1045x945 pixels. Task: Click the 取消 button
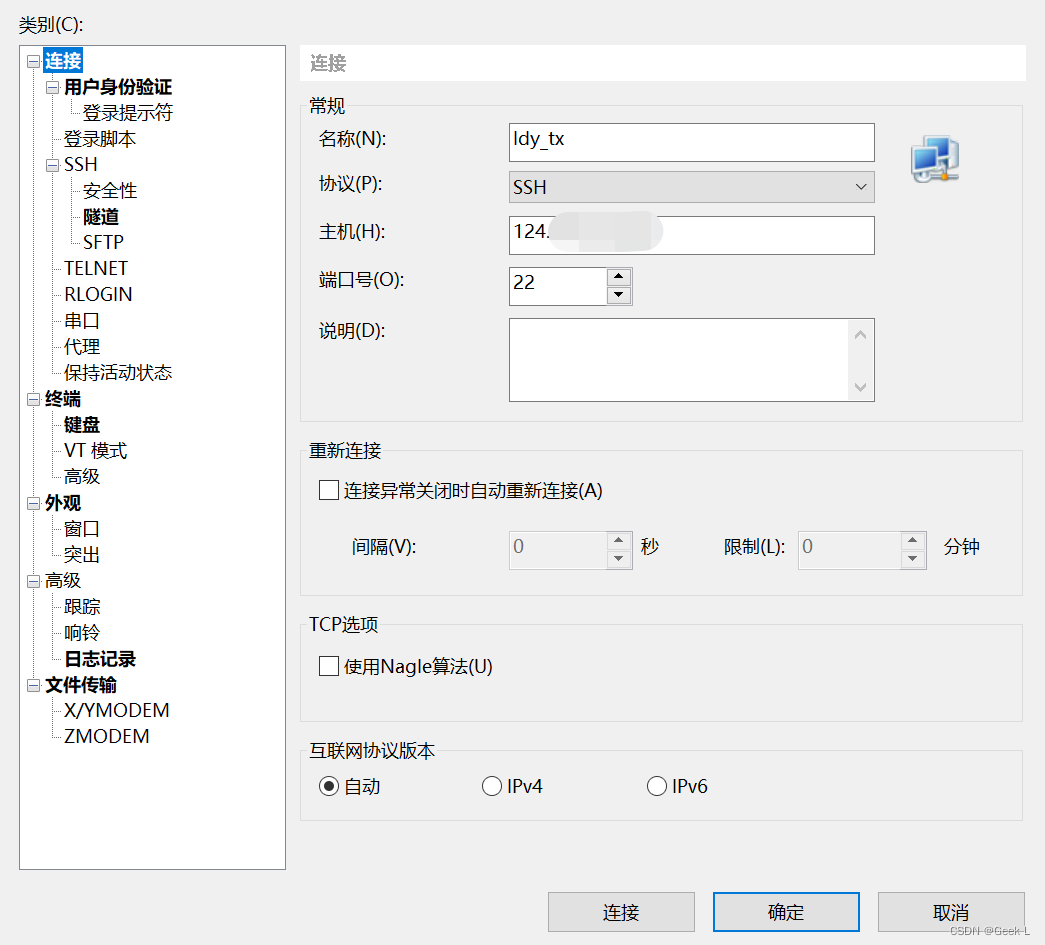click(x=950, y=911)
